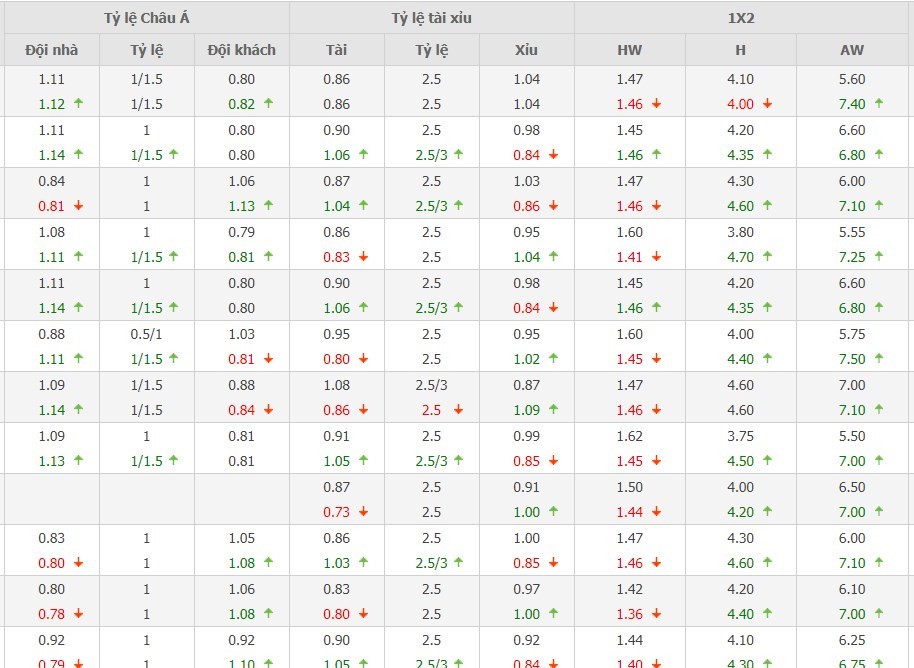
Task: Click the red down arrow beside 1.41
Action: pos(656,256)
